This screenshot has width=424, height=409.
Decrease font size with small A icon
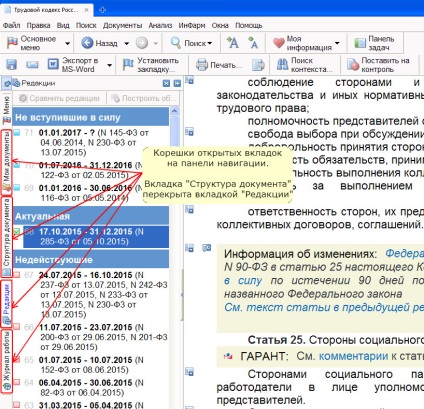pos(253,43)
